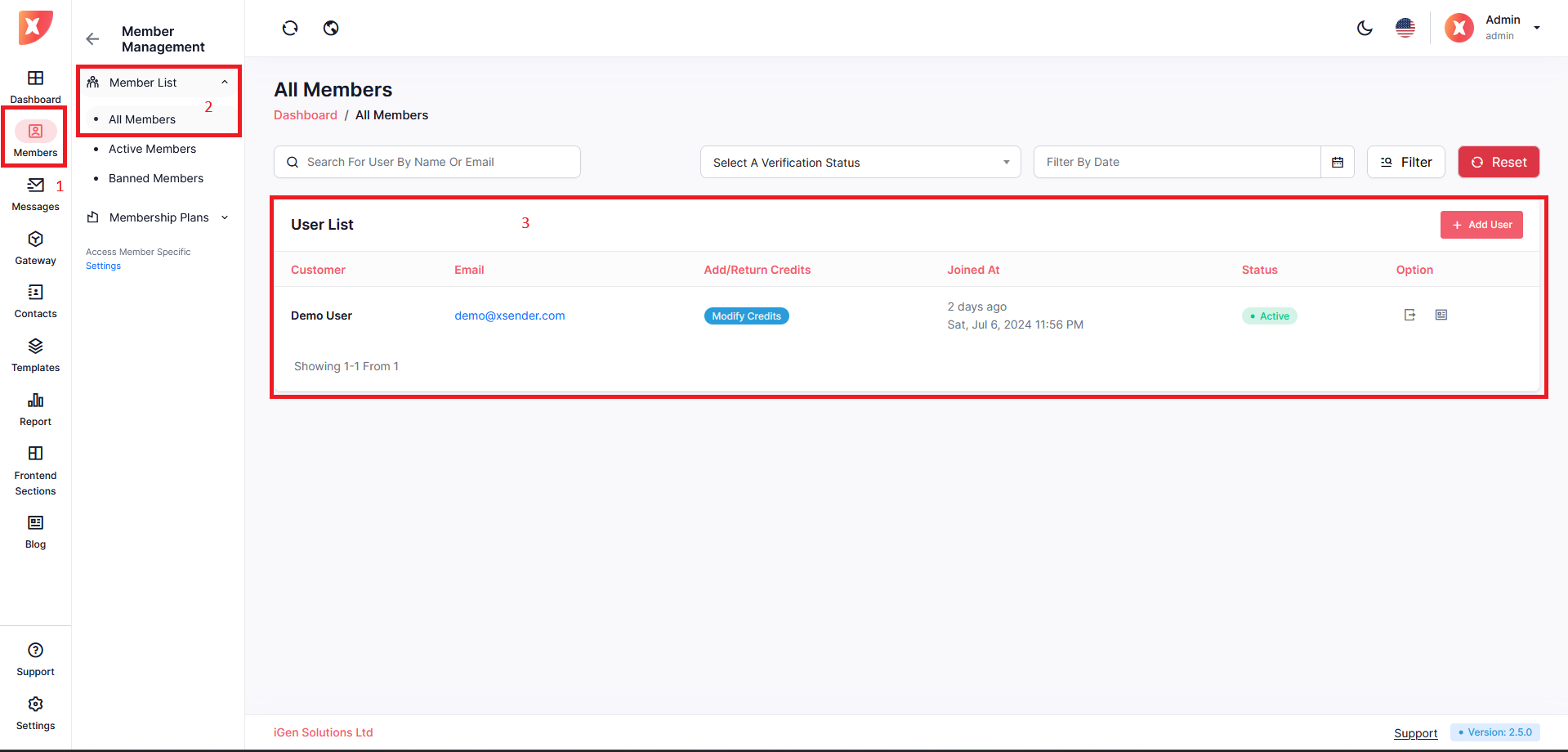The height and width of the screenshot is (752, 1568).
Task: Toggle dark mode with moon icon
Action: click(x=1365, y=29)
